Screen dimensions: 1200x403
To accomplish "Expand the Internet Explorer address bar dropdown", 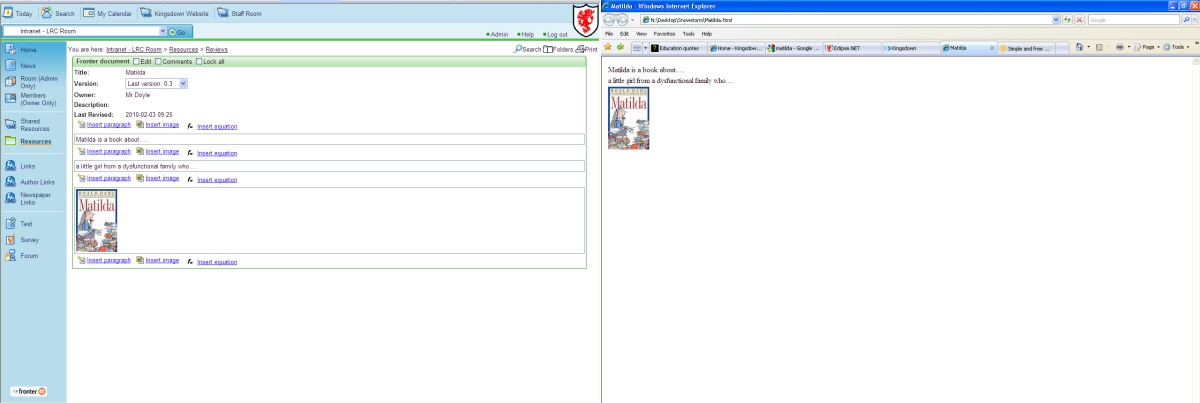I will click(1056, 20).
